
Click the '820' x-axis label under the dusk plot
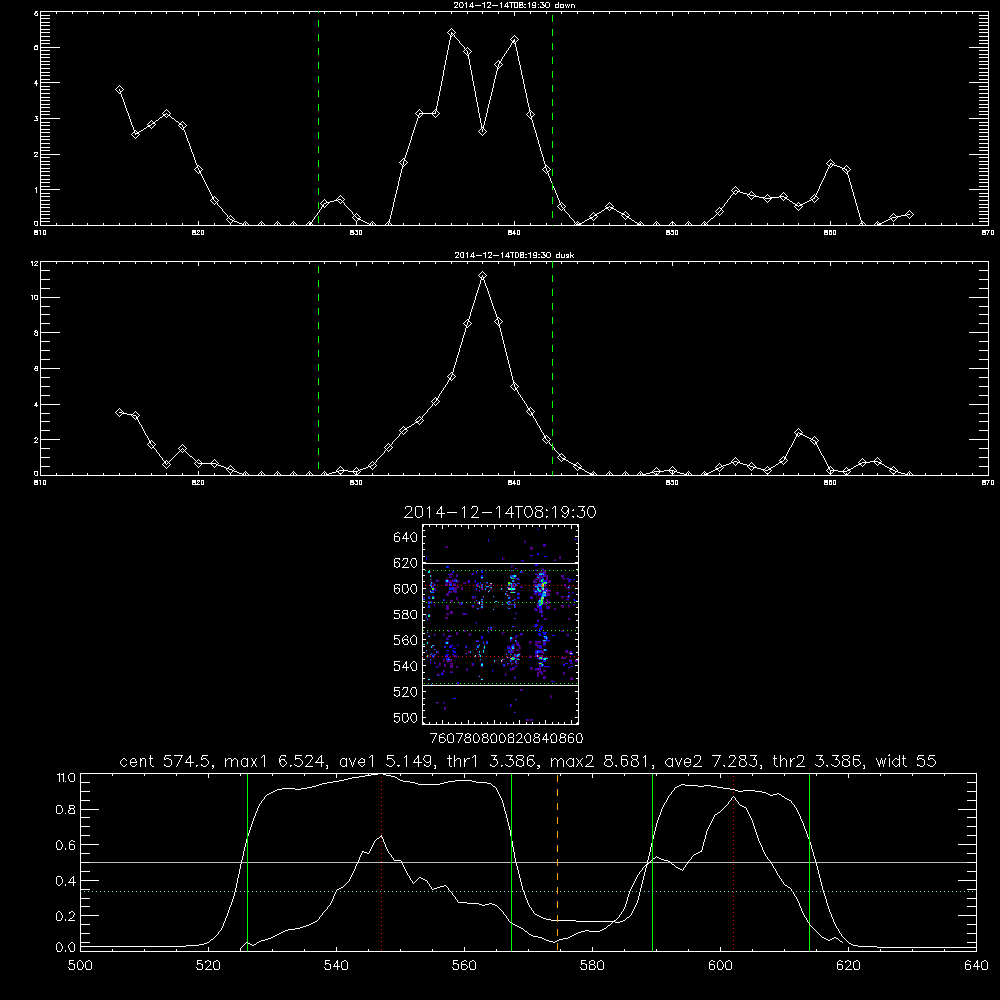tap(198, 483)
